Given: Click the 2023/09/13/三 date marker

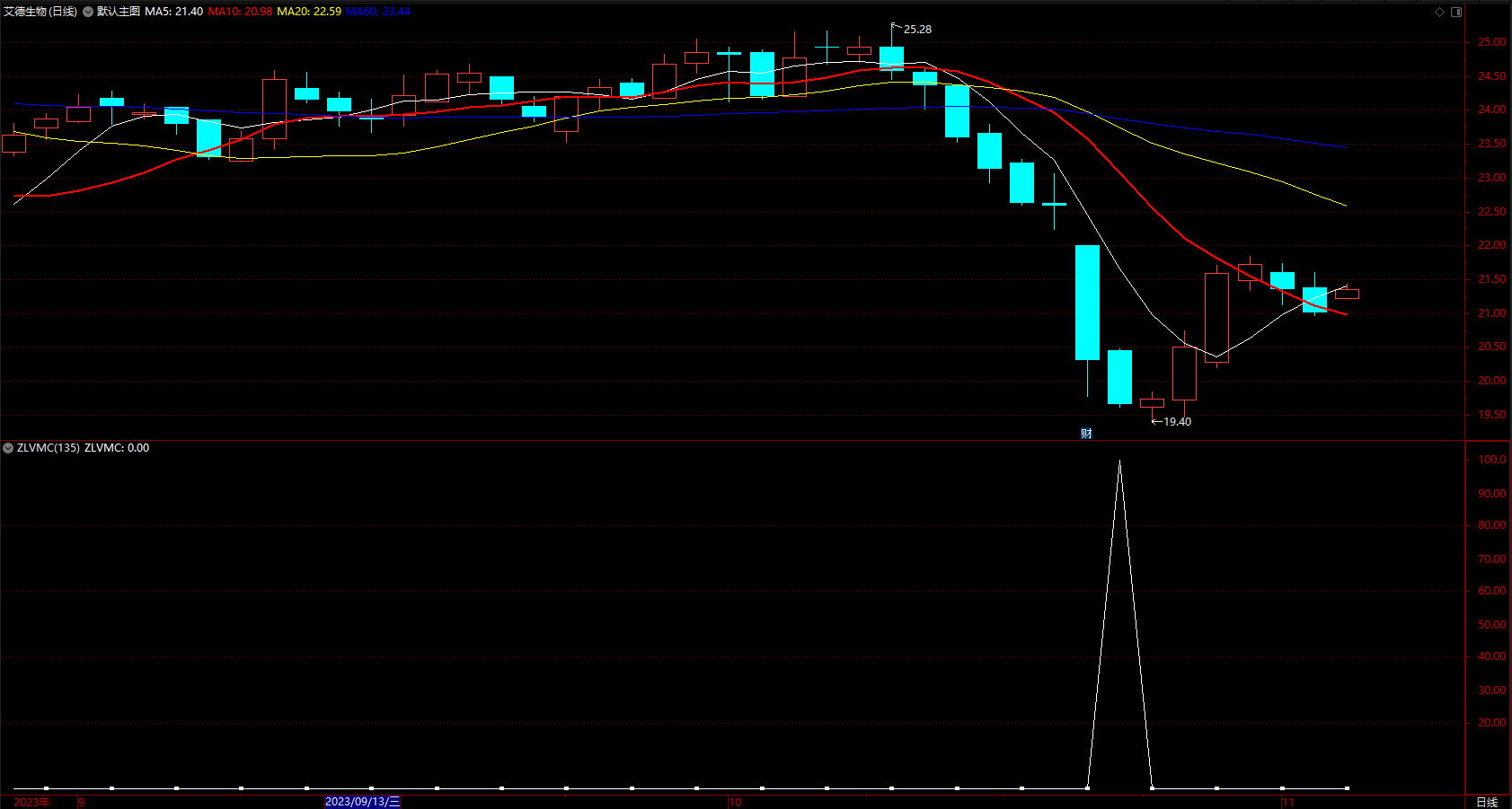Looking at the screenshot, I should tap(362, 802).
